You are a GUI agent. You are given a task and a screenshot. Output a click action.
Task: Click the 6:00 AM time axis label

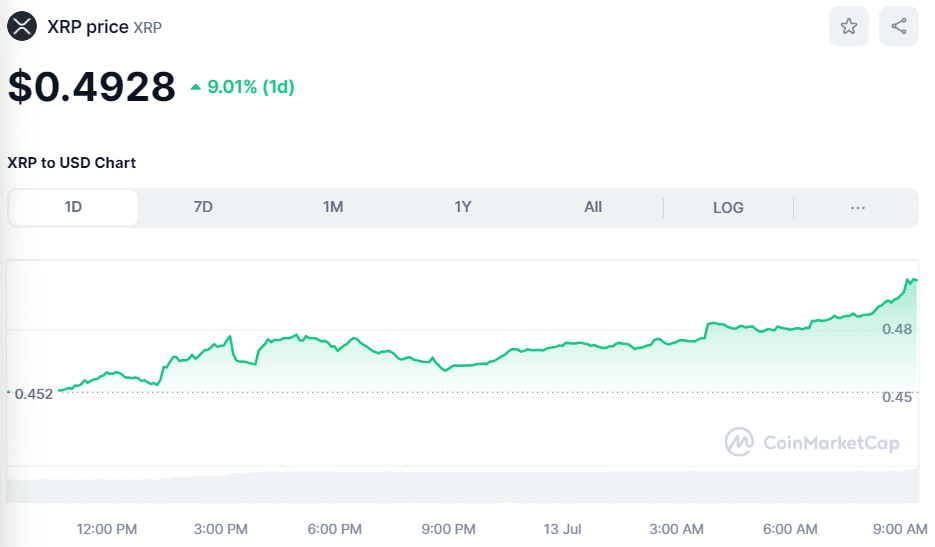[x=790, y=529]
